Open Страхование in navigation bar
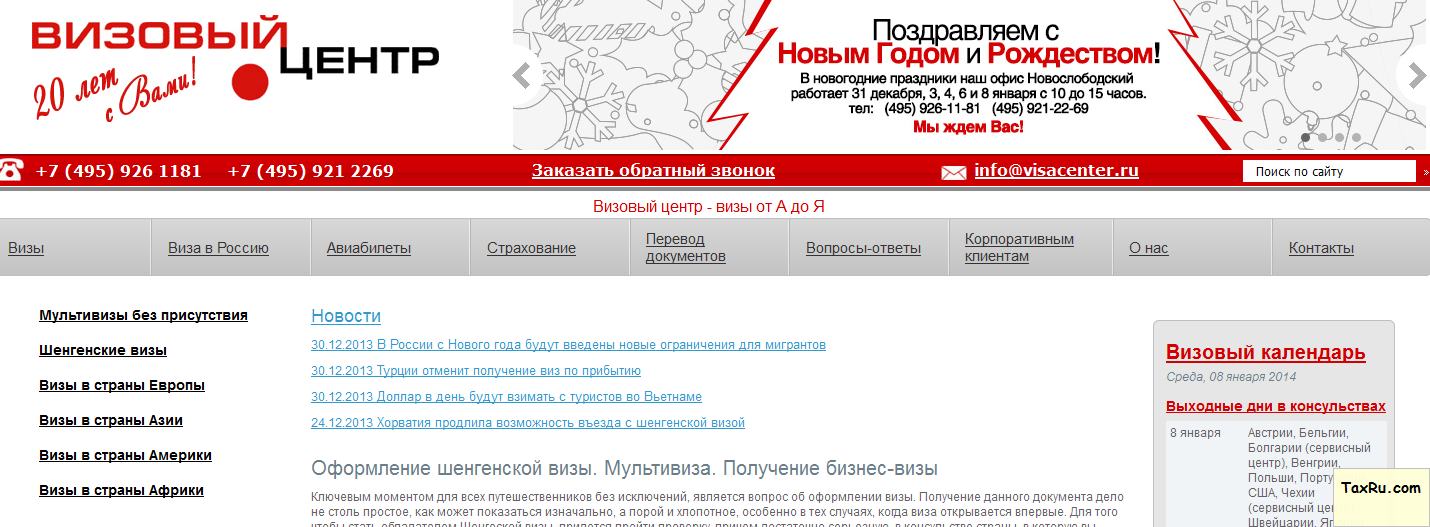Viewport: 1430px width, 527px height. [x=531, y=248]
